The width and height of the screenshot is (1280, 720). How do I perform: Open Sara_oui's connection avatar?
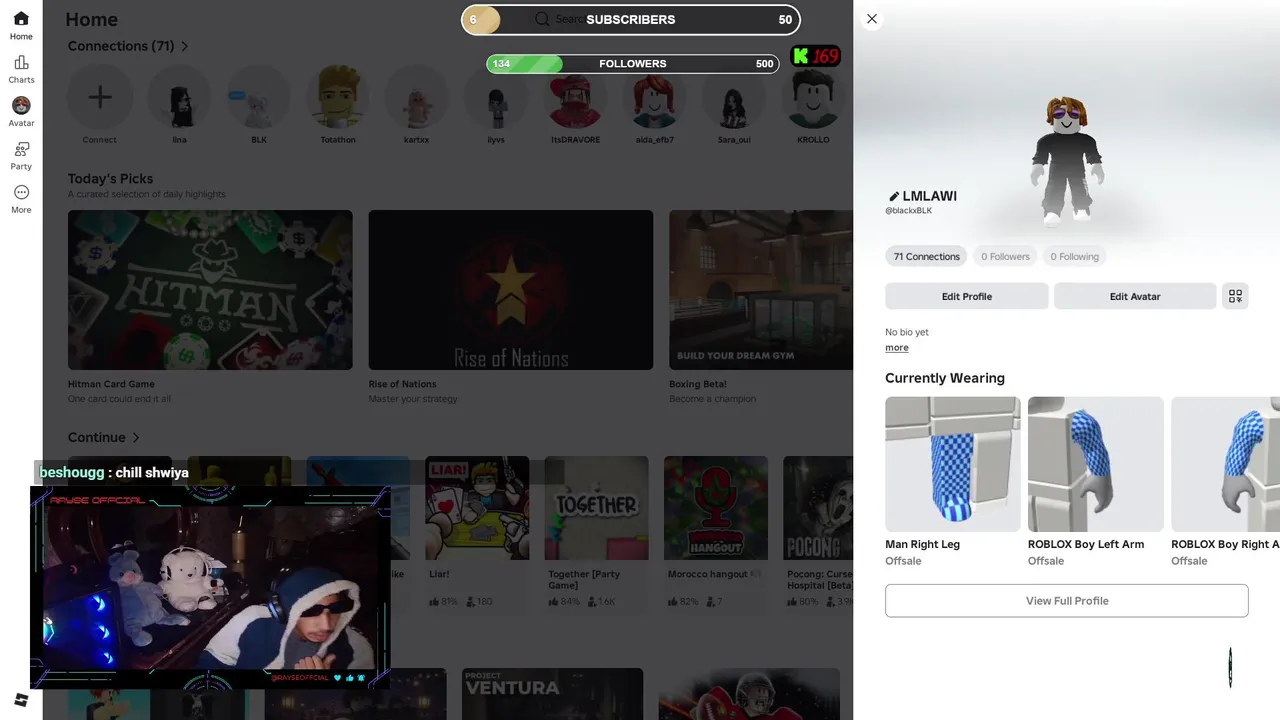(x=734, y=98)
